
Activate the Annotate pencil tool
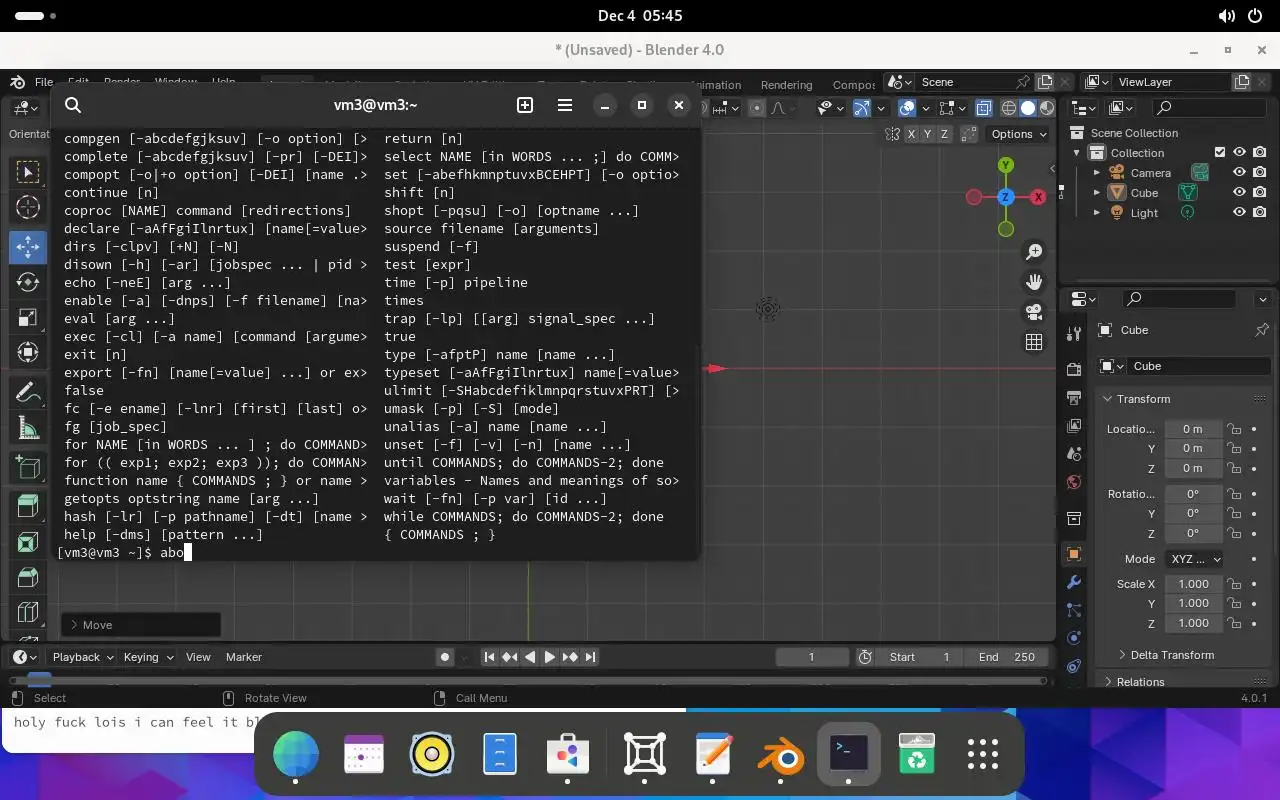(x=28, y=392)
